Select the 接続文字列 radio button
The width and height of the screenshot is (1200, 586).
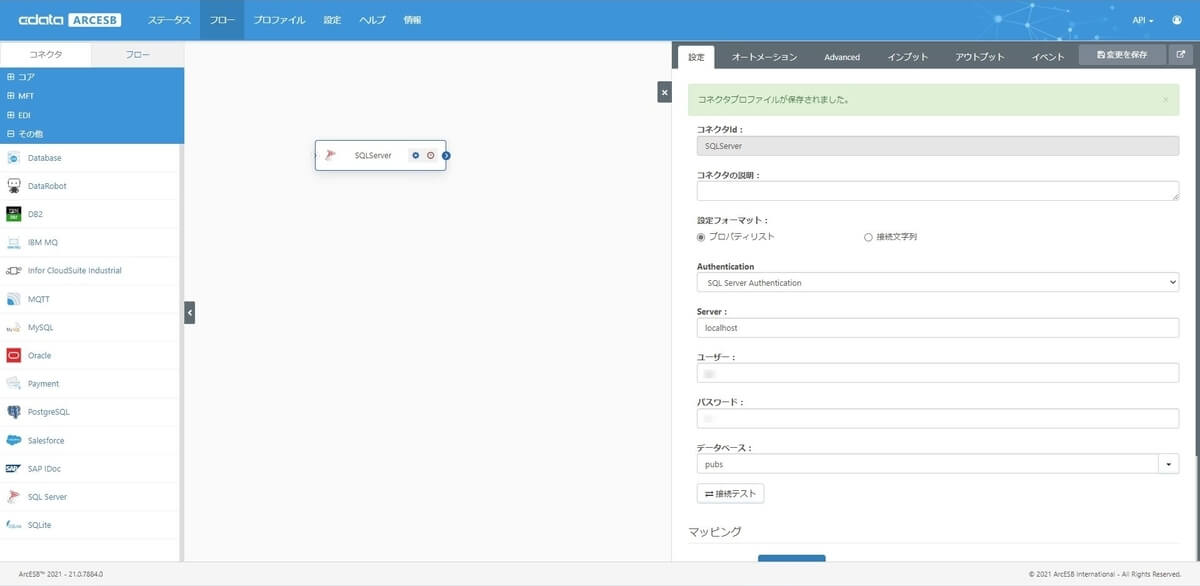(868, 237)
